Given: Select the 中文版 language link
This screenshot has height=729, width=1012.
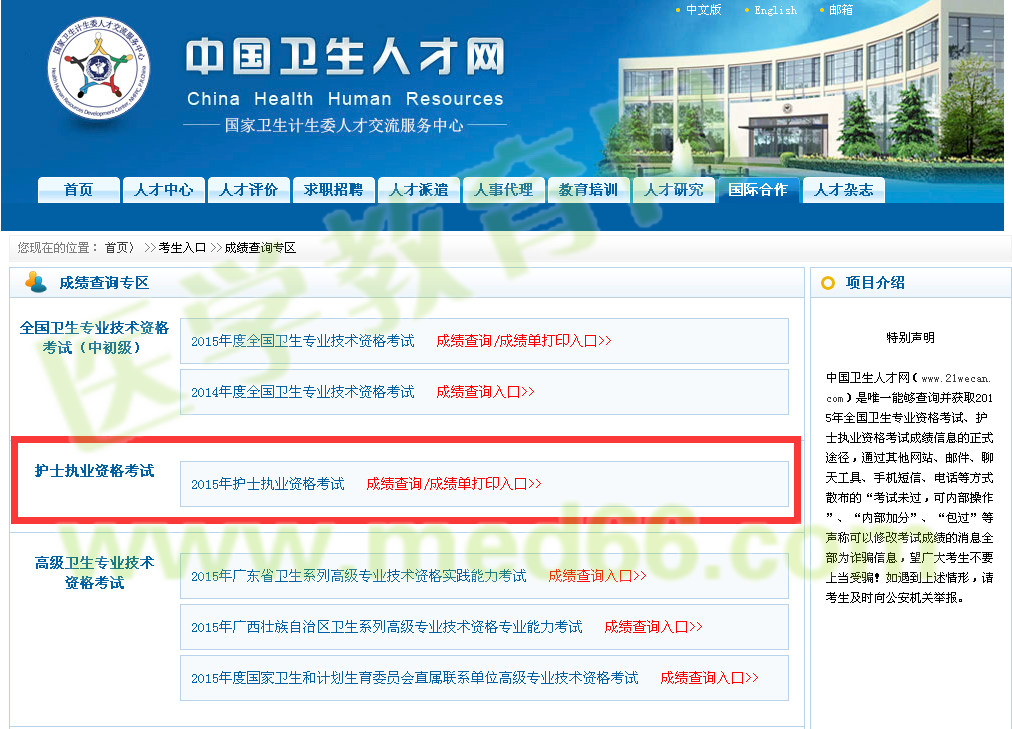Looking at the screenshot, I should (x=702, y=10).
